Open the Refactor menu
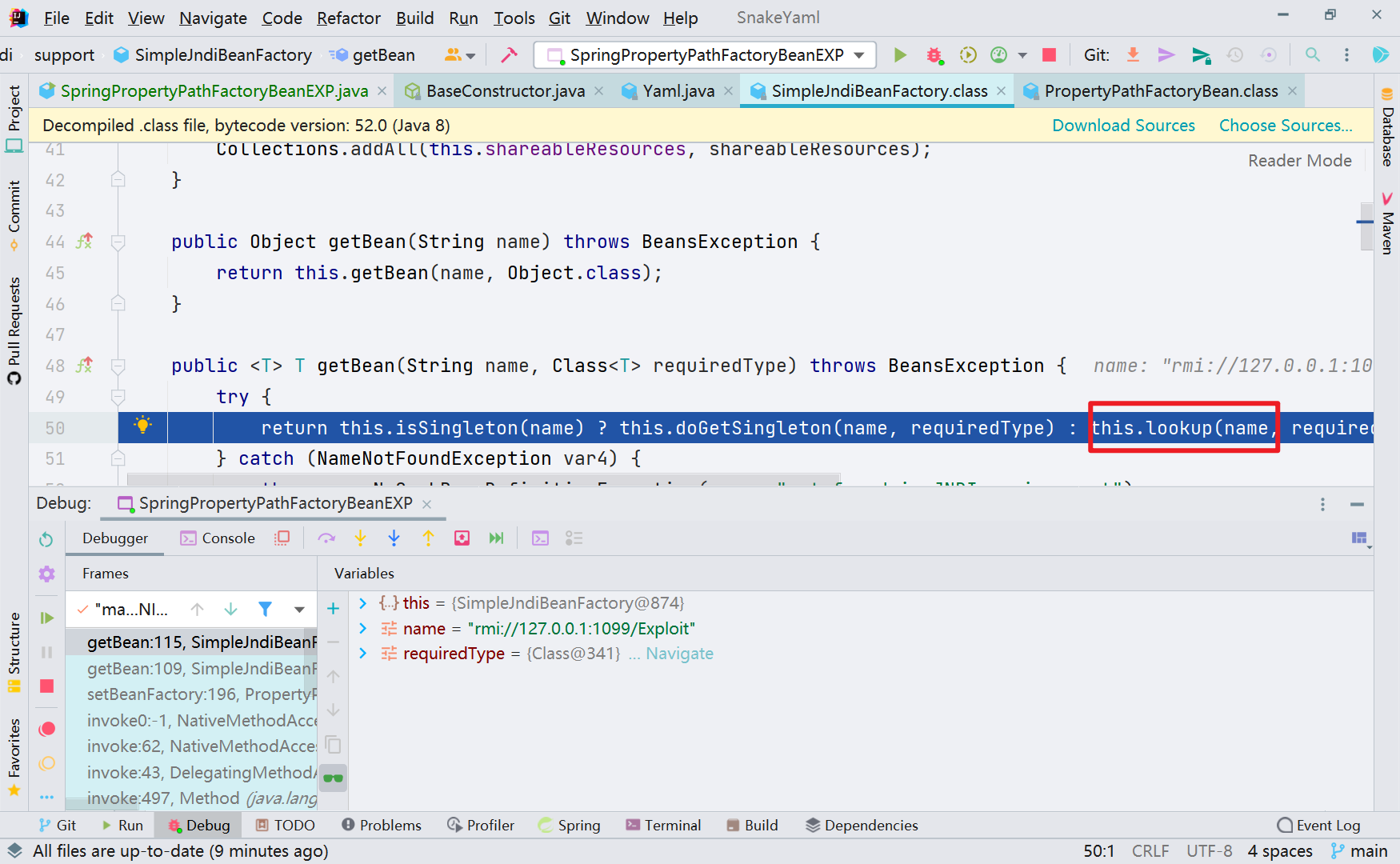 [348, 18]
